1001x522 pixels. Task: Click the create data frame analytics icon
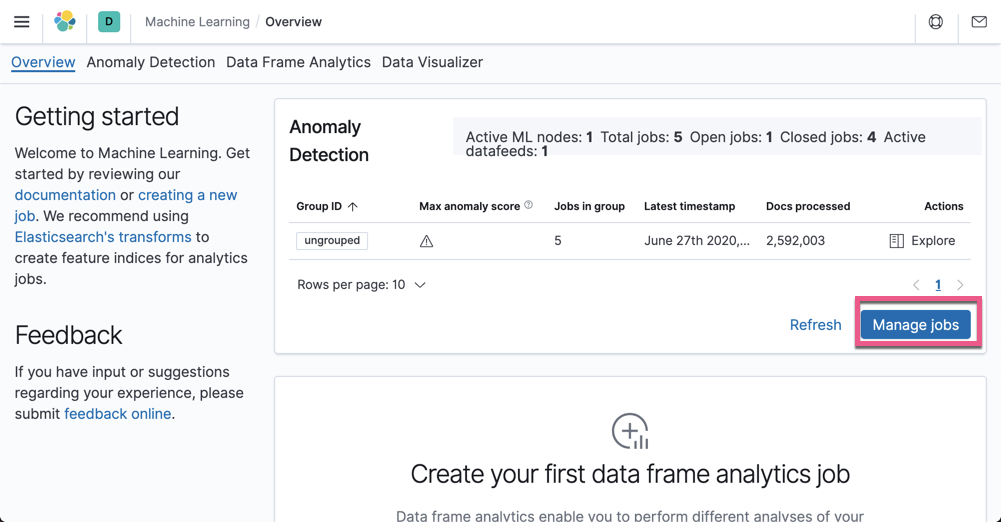630,431
